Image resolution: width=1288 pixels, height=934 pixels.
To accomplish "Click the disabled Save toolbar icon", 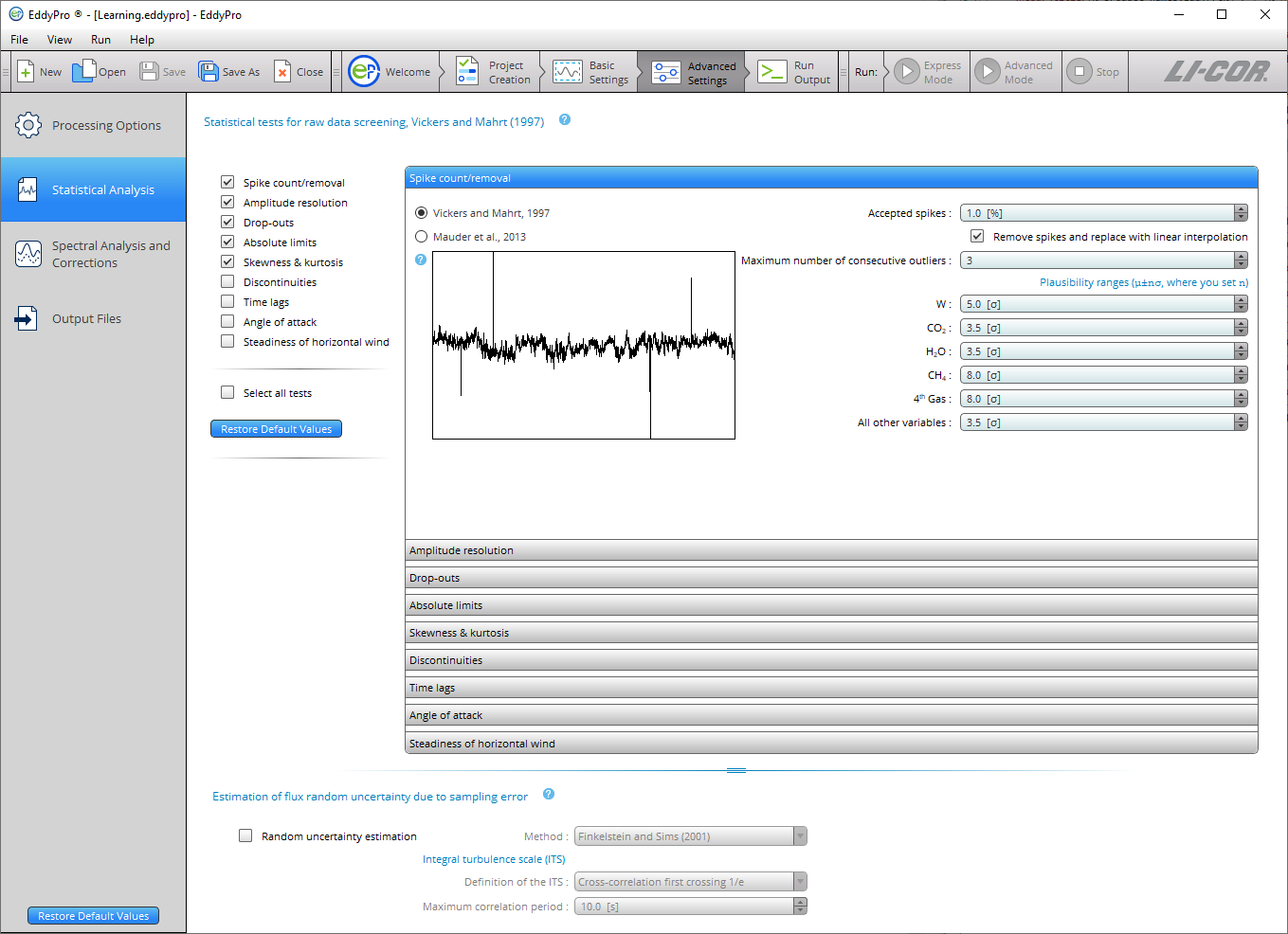I will (149, 71).
